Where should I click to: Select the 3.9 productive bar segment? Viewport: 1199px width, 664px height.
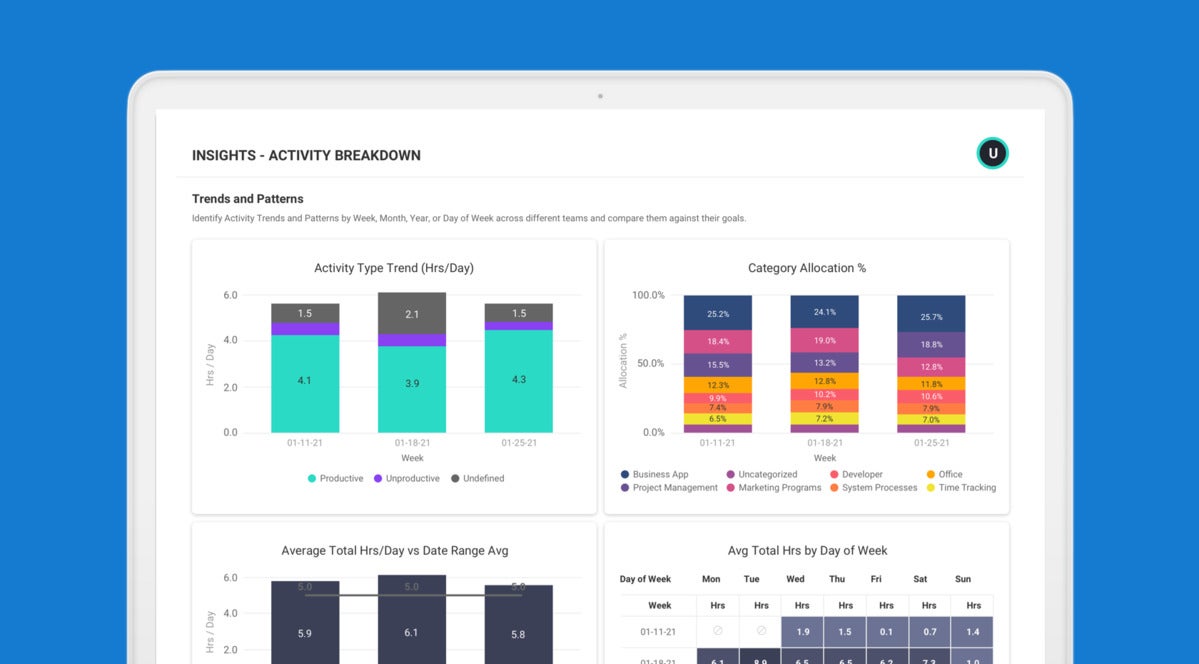(x=412, y=389)
